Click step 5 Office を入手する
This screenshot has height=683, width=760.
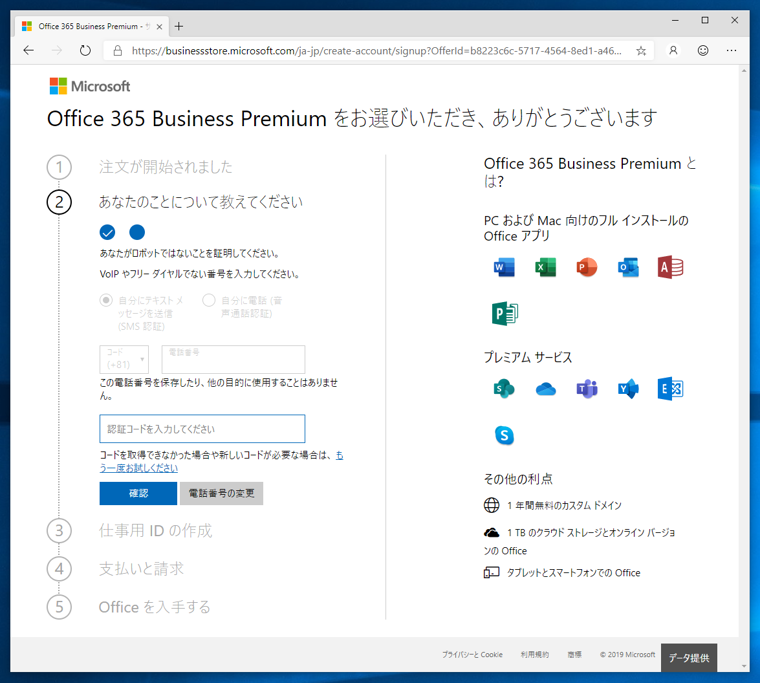tap(155, 607)
